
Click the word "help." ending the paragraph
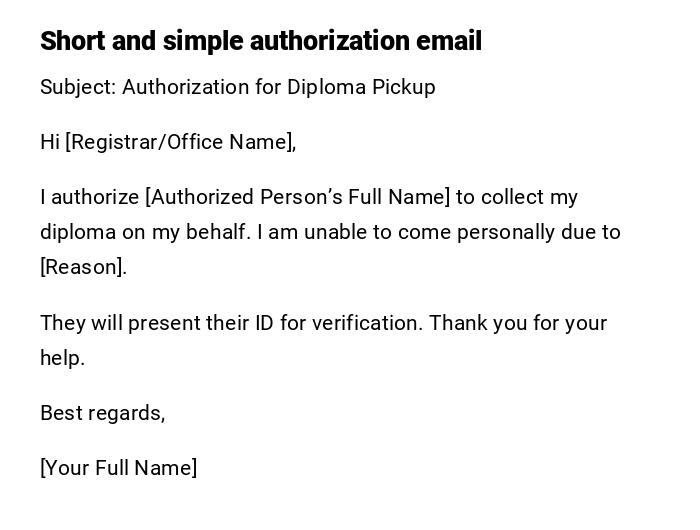(x=62, y=358)
